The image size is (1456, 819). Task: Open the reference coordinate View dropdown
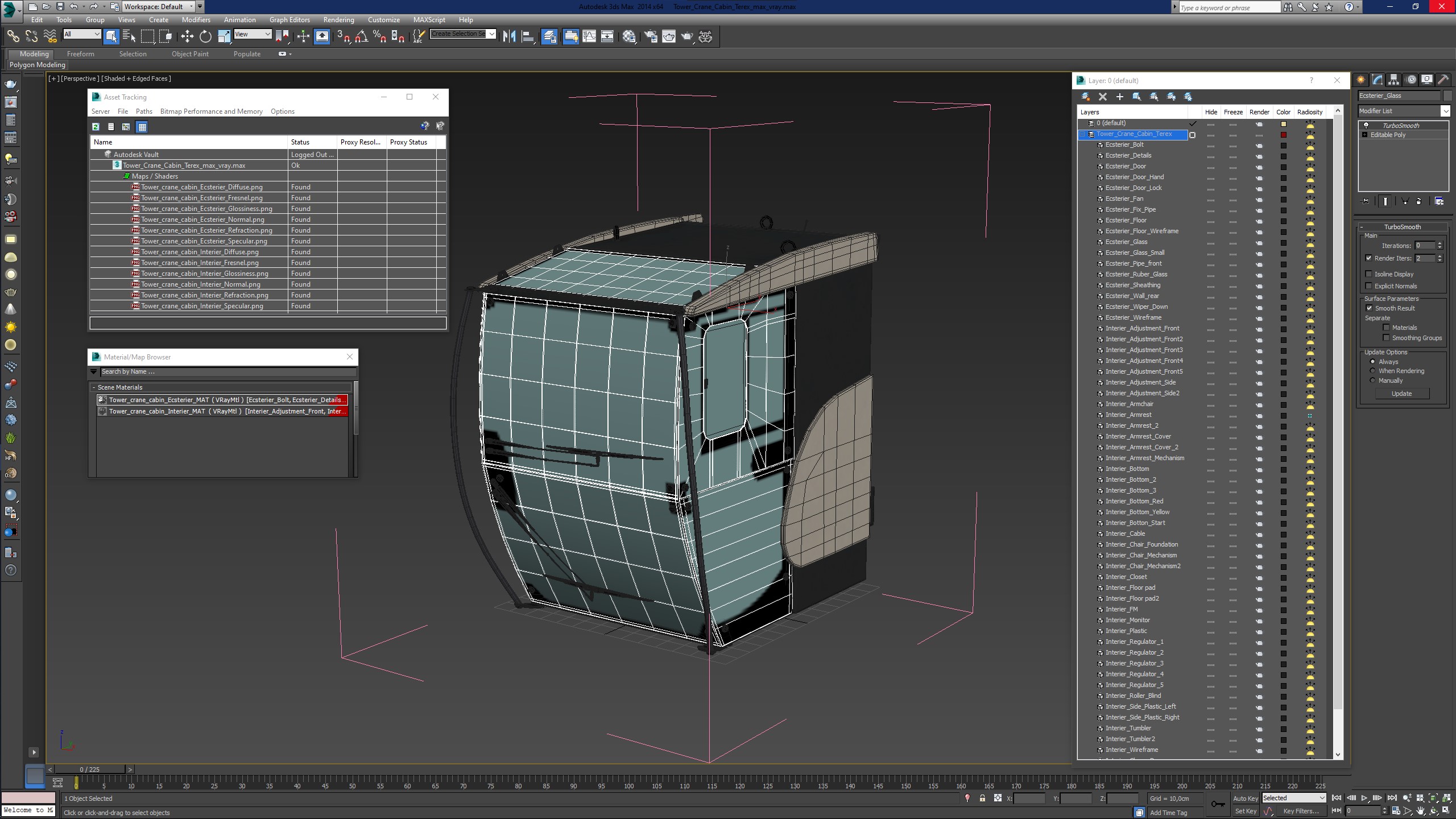click(253, 34)
